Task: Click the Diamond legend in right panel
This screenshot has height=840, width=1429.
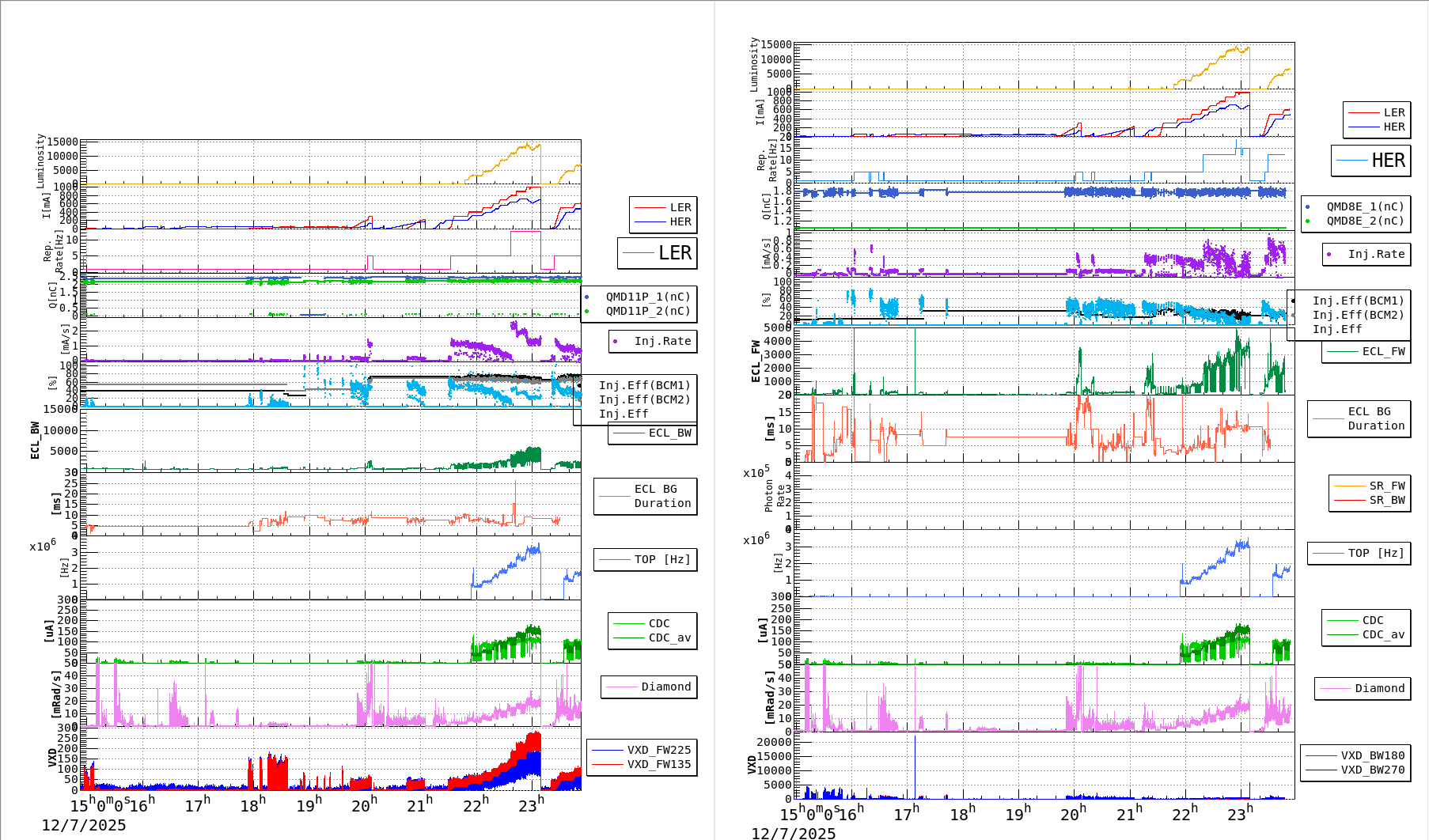Action: coord(1362,689)
